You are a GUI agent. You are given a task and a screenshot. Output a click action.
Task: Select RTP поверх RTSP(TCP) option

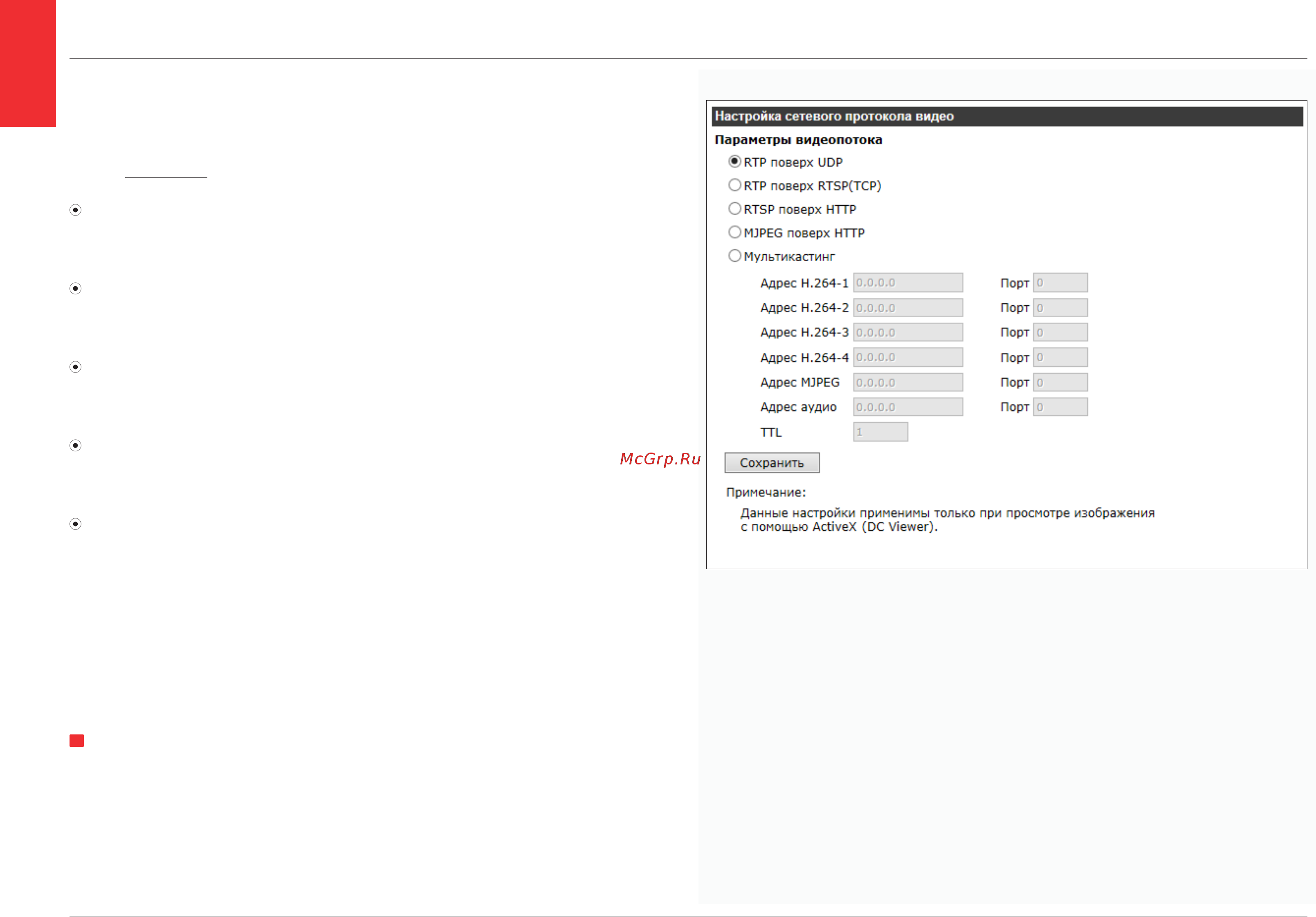point(734,185)
